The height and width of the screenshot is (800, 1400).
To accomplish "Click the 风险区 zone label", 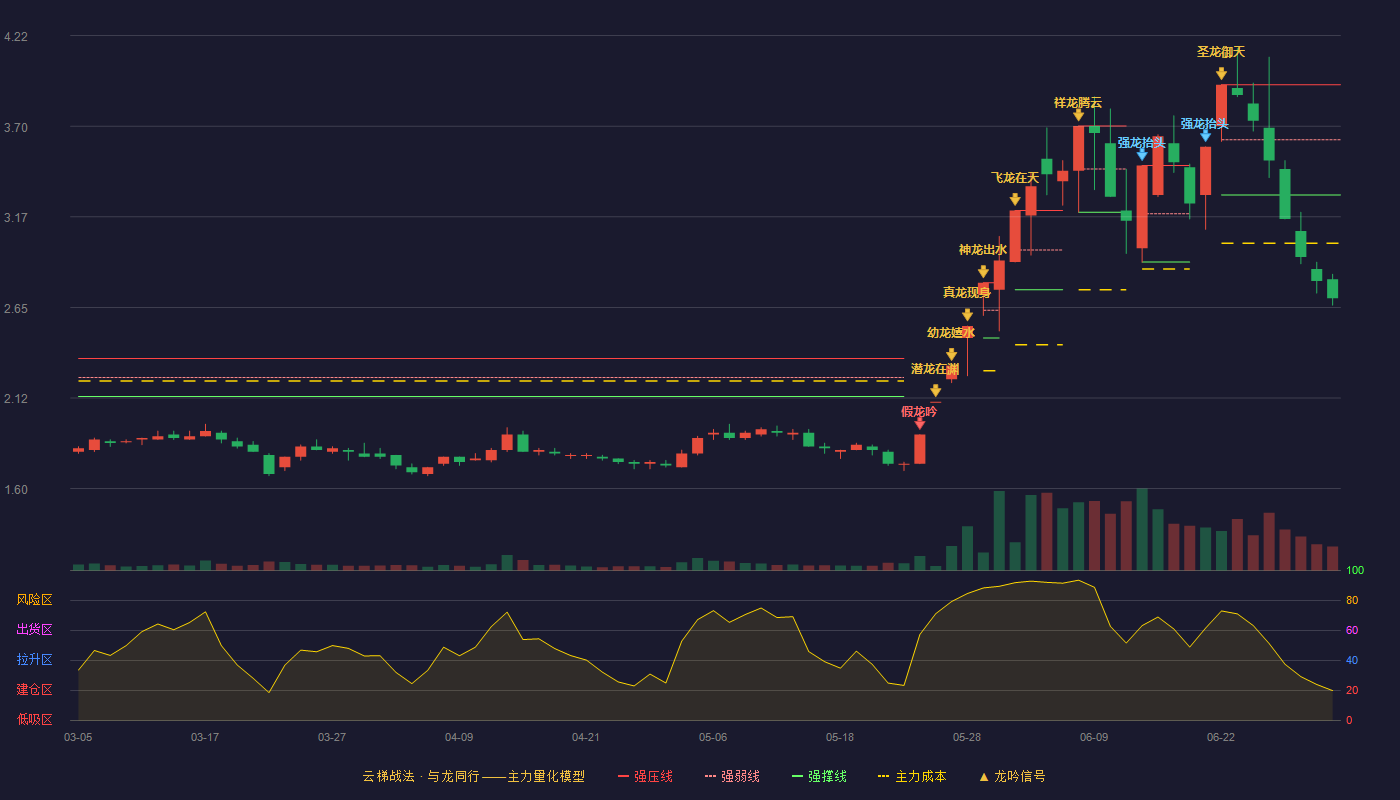I will tap(34, 600).
